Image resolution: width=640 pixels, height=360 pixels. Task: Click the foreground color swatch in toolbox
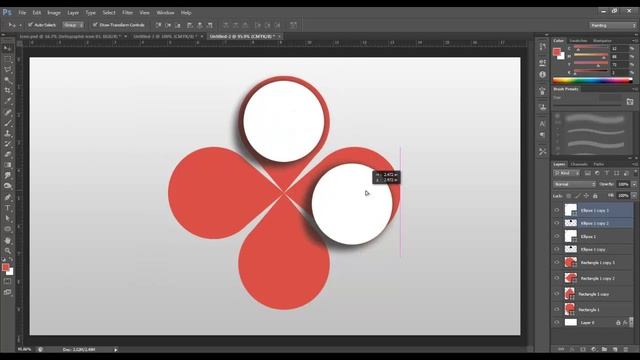(x=5, y=267)
